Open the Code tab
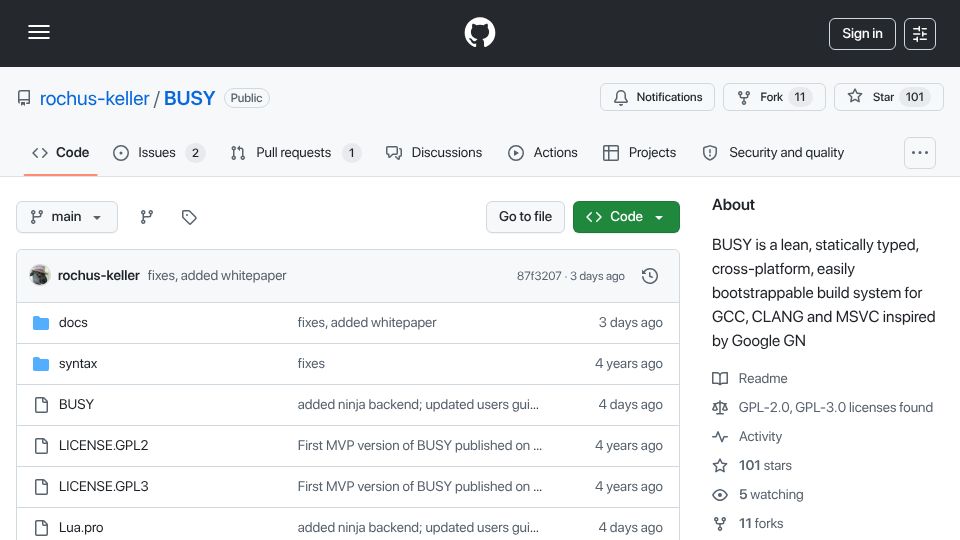Viewport: 960px width, 540px height. click(x=61, y=152)
